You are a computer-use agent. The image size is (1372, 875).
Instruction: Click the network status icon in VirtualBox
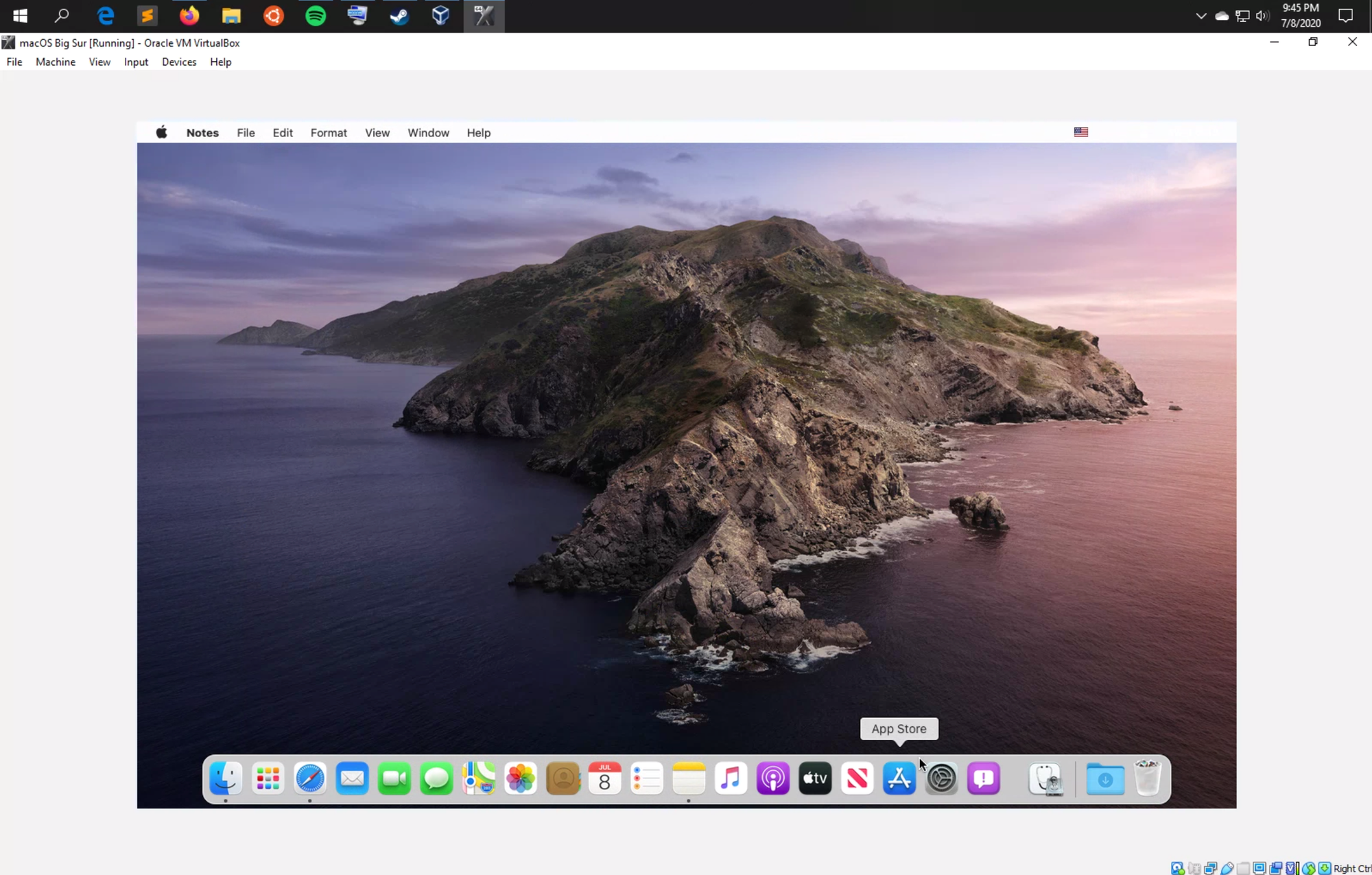(x=1210, y=868)
